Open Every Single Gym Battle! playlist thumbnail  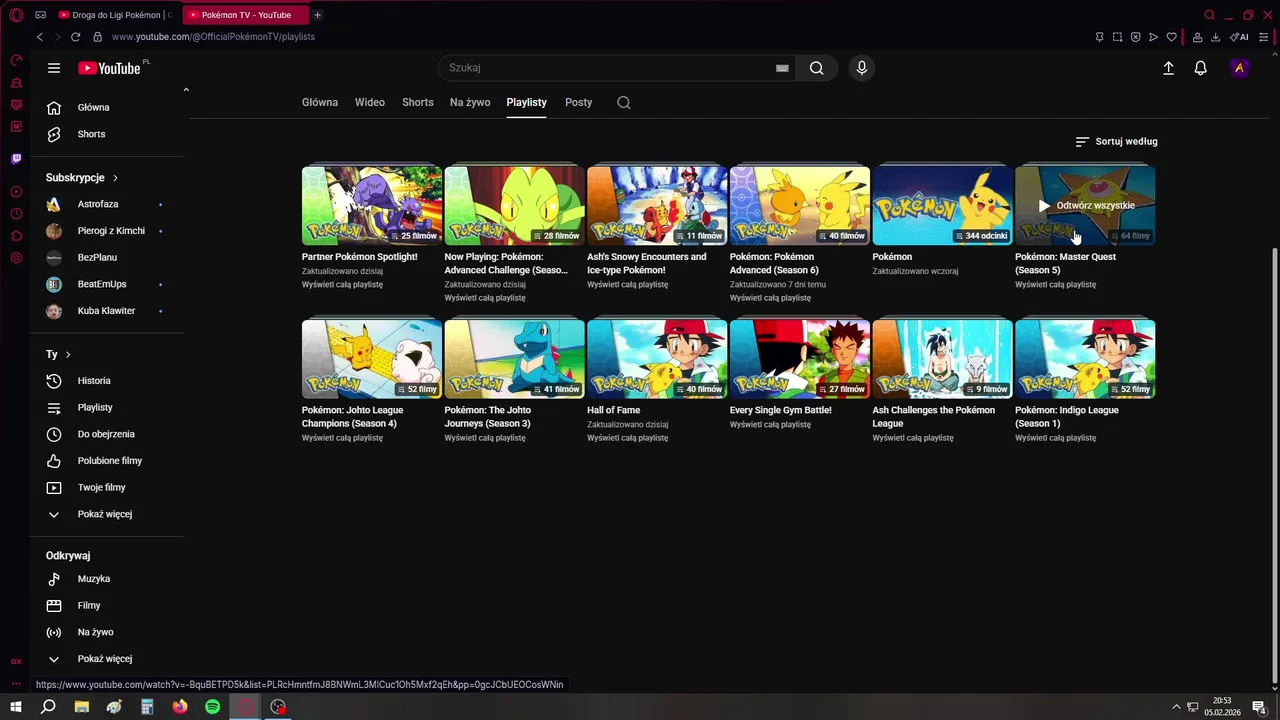coord(800,359)
